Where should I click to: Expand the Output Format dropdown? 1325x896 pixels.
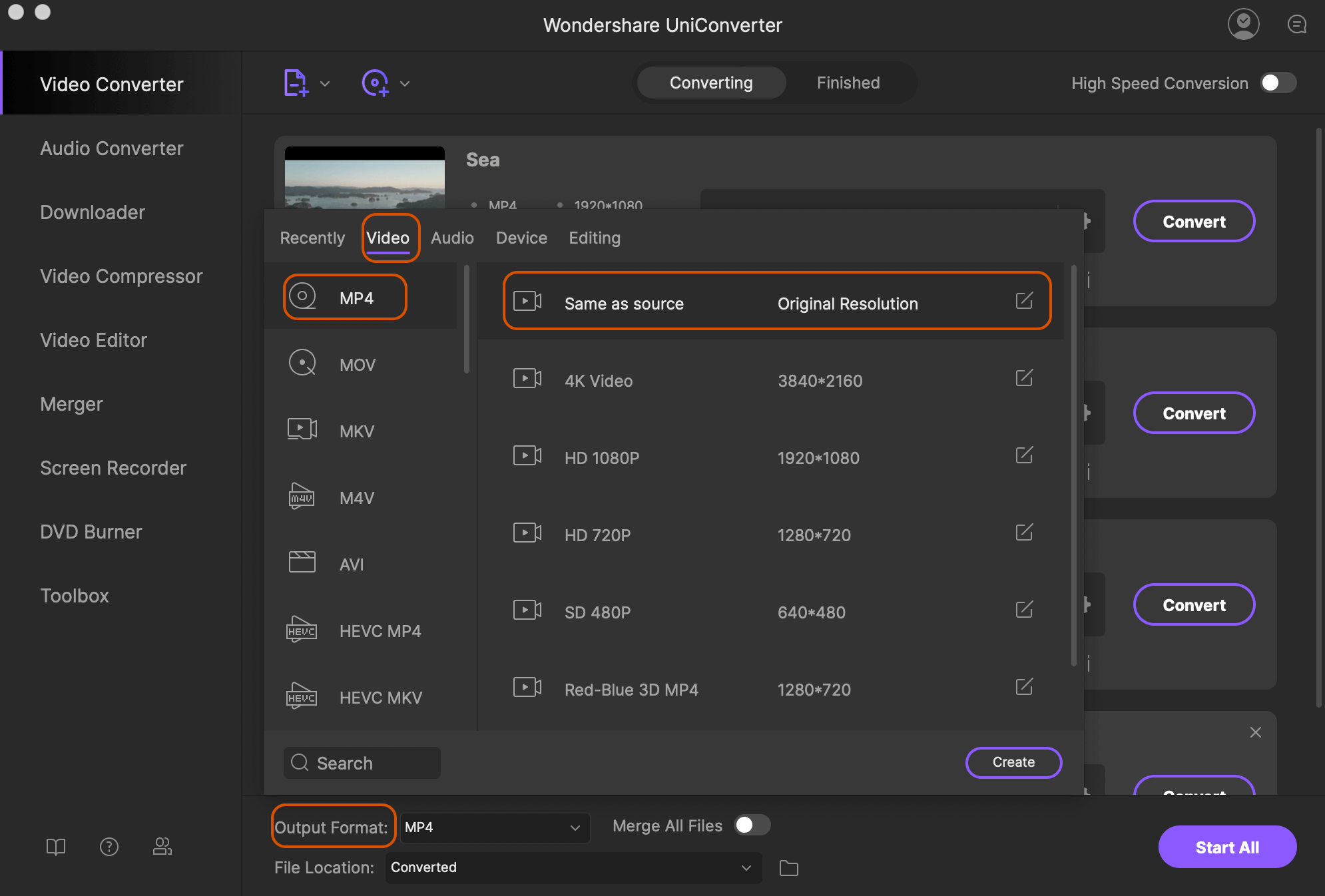[x=489, y=826]
